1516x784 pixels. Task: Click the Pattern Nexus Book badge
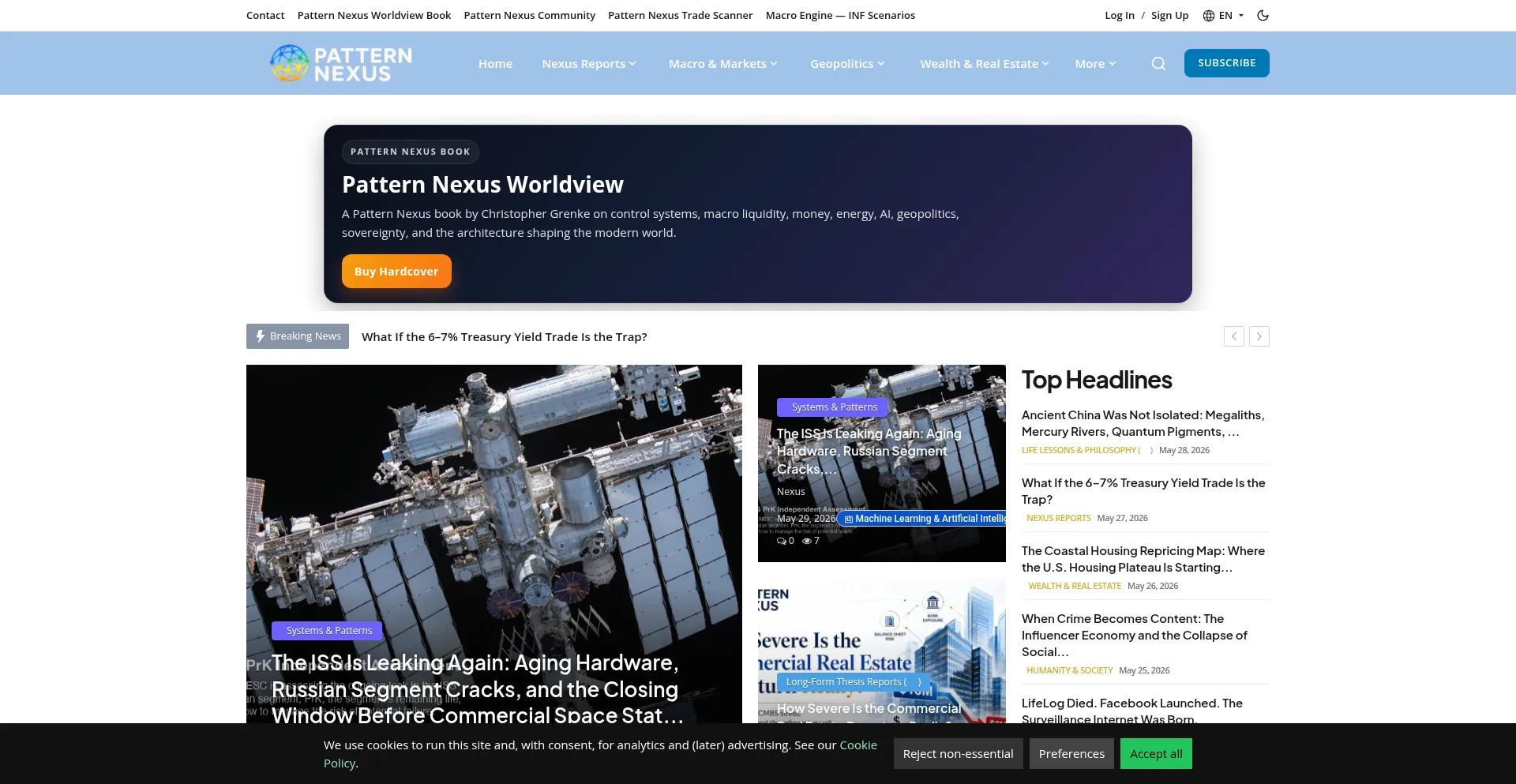411,152
